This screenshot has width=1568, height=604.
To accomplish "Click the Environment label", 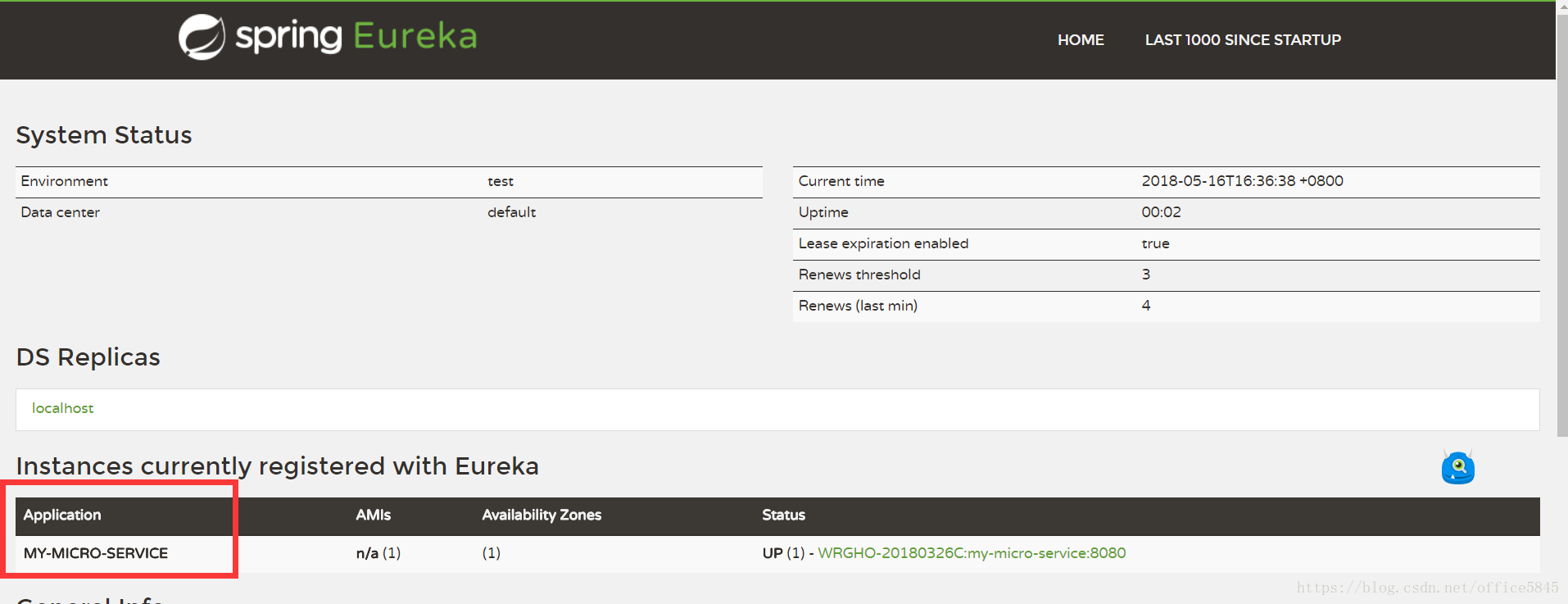I will point(64,181).
